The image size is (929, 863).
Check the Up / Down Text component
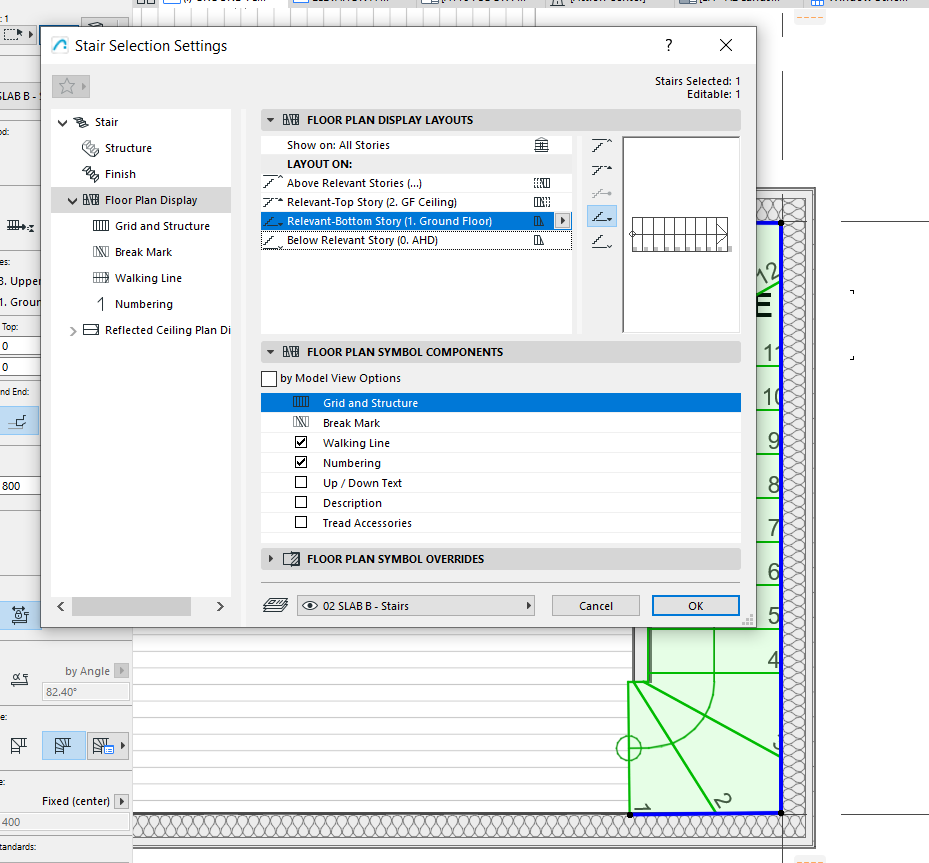click(x=301, y=483)
